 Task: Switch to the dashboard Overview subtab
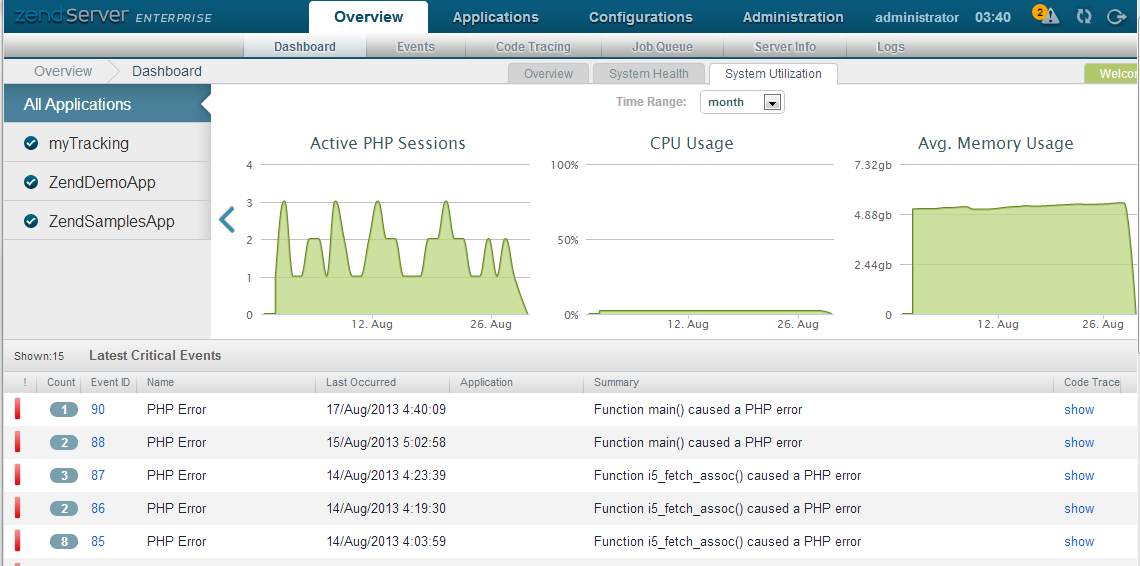[548, 73]
